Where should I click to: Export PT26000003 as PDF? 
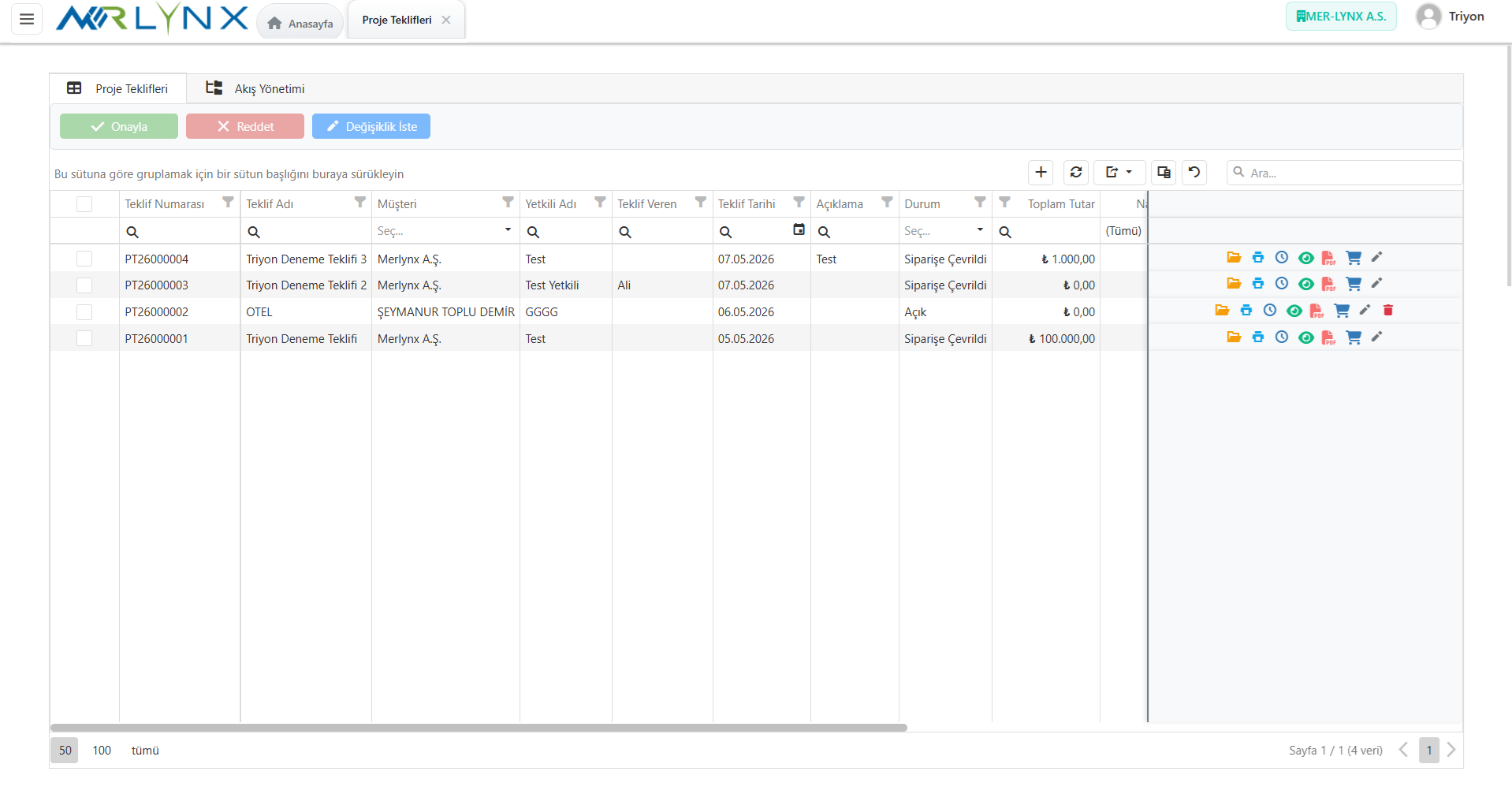pos(1329,284)
